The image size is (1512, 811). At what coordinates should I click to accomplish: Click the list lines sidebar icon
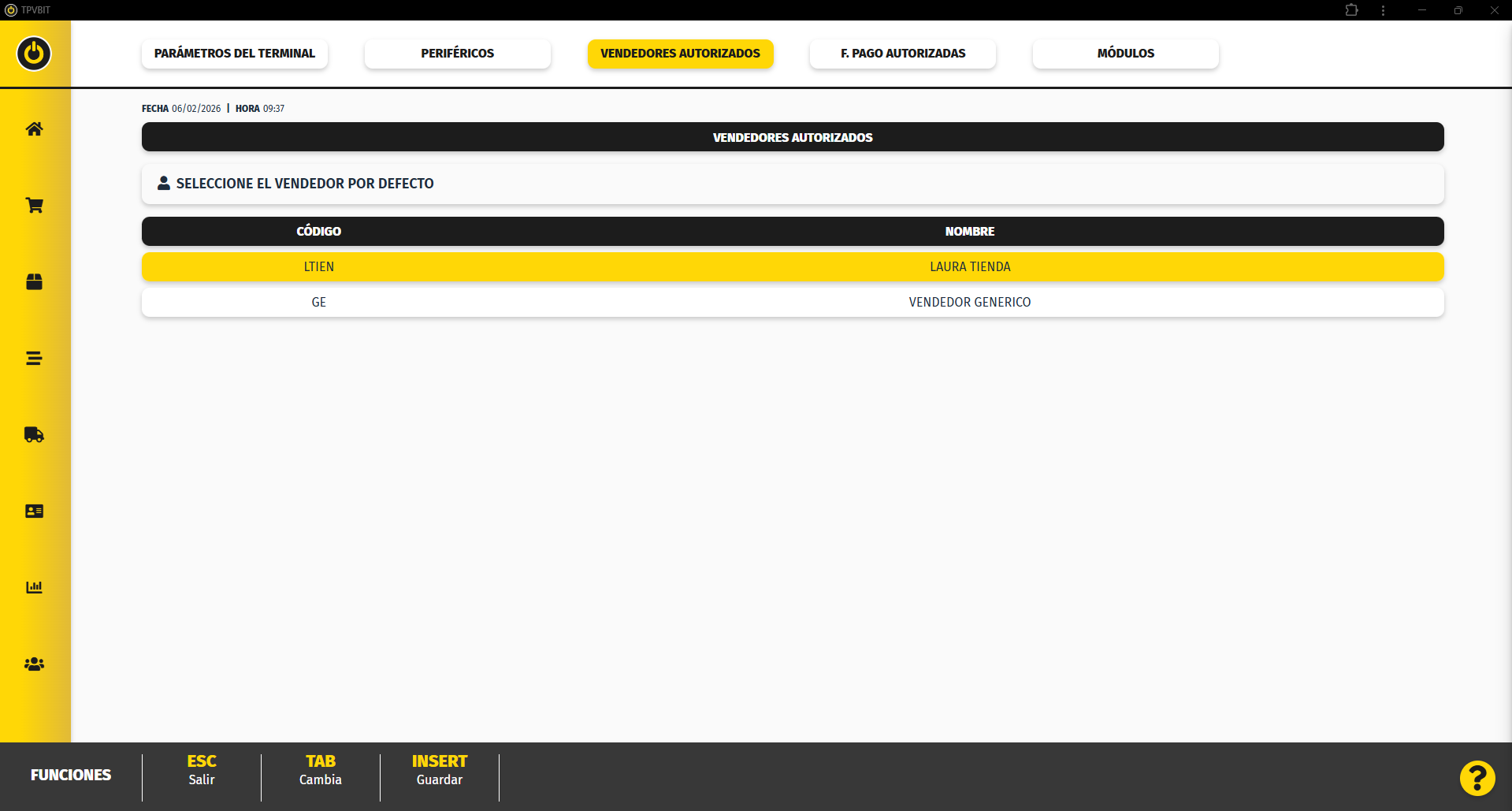(x=34, y=359)
